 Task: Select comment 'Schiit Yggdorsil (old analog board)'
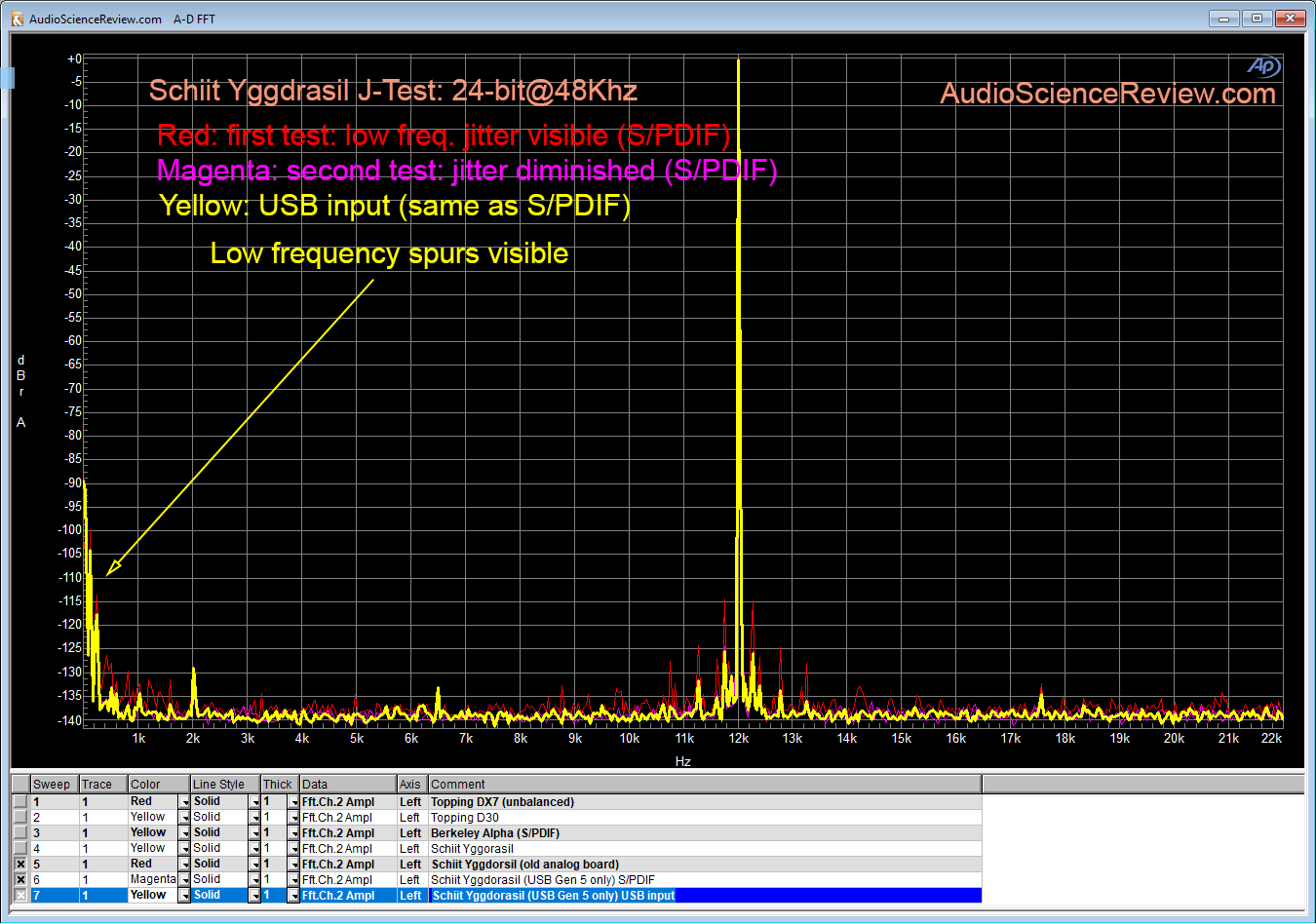524,865
